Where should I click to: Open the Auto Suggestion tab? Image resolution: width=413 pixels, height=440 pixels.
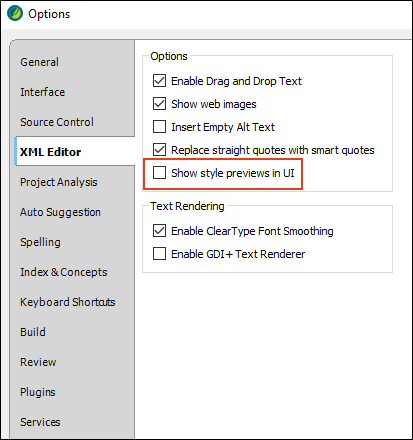click(60, 212)
